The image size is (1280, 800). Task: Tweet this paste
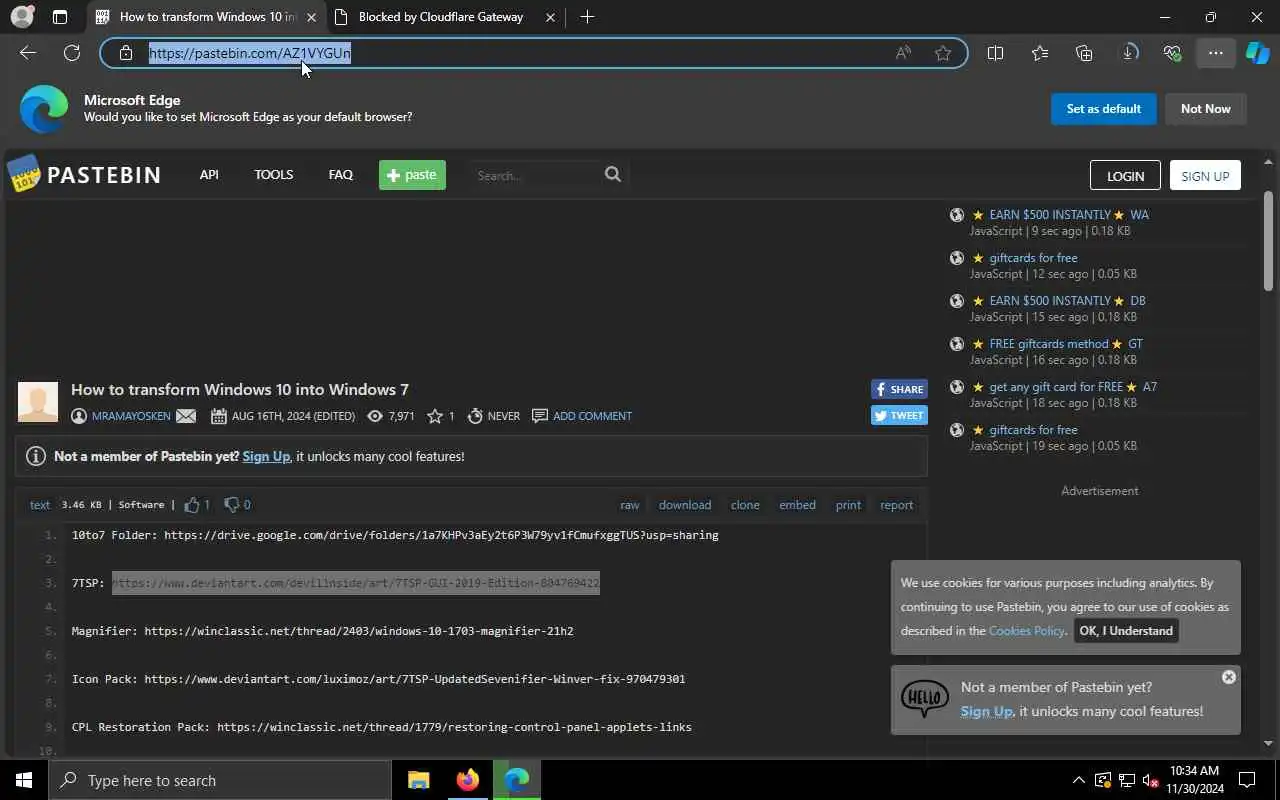pyautogui.click(x=899, y=415)
